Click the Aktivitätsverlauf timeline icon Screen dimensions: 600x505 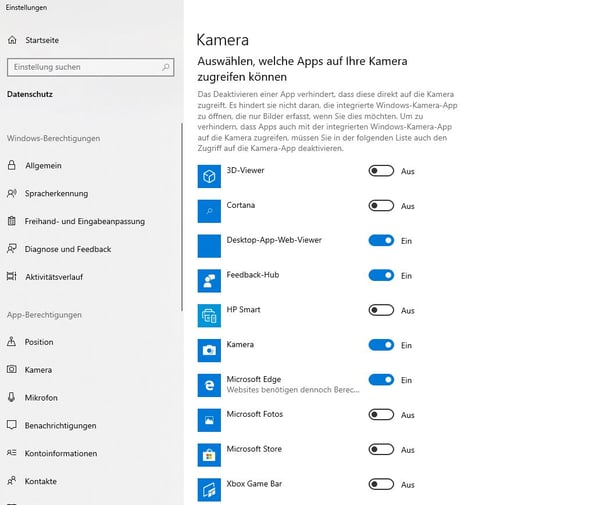(12, 276)
